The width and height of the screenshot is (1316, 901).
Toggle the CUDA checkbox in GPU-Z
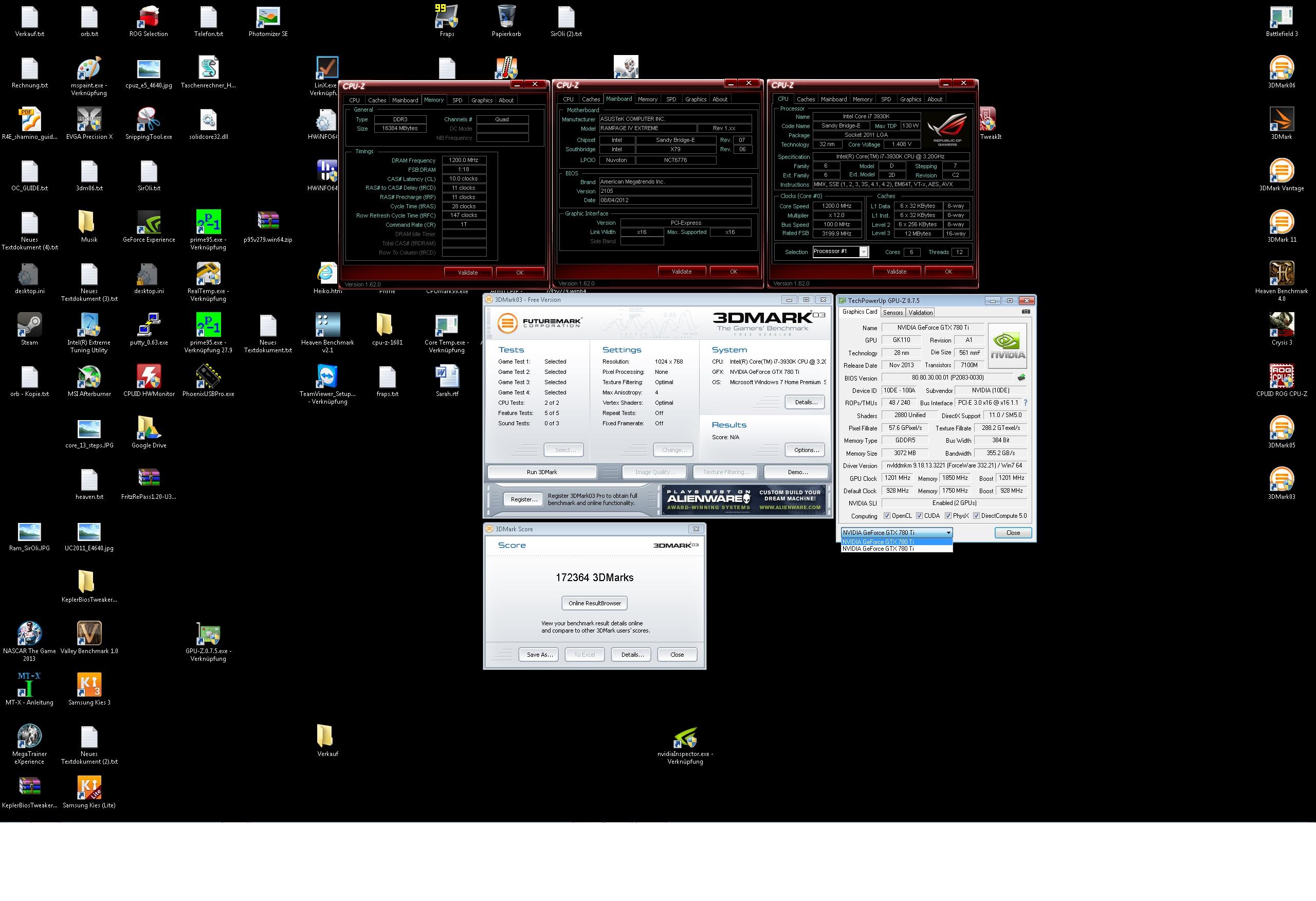[x=919, y=516]
